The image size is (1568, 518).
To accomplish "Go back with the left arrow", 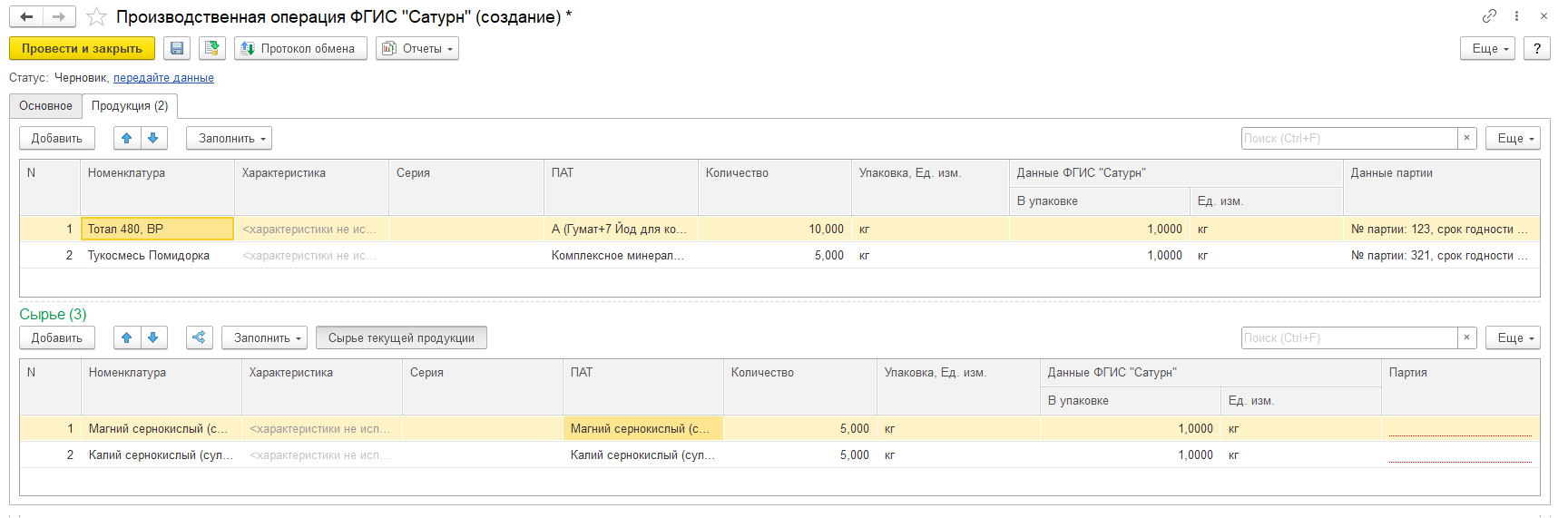I will [26, 16].
